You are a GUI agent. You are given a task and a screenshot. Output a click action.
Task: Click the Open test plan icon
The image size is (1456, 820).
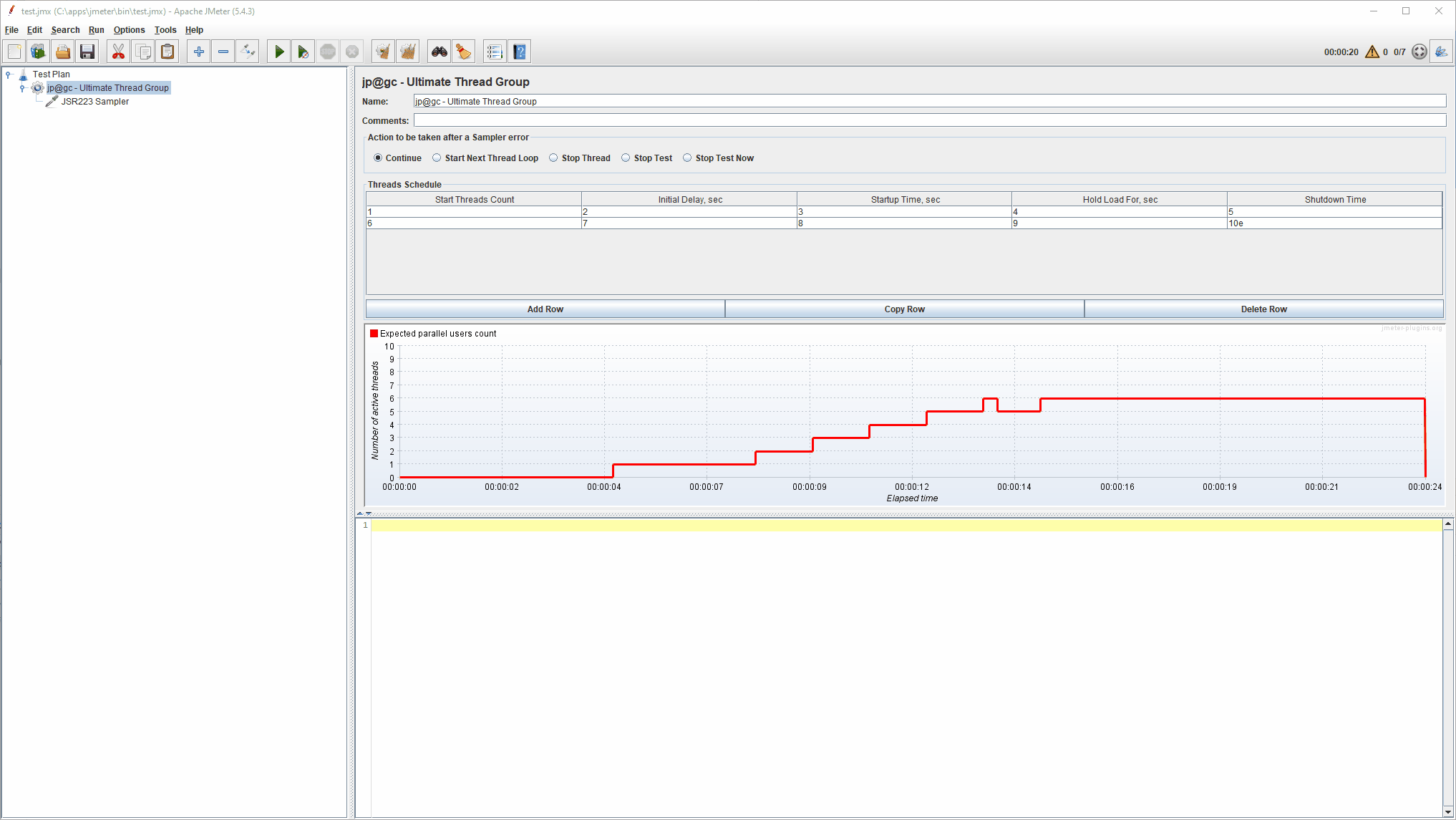coord(64,51)
